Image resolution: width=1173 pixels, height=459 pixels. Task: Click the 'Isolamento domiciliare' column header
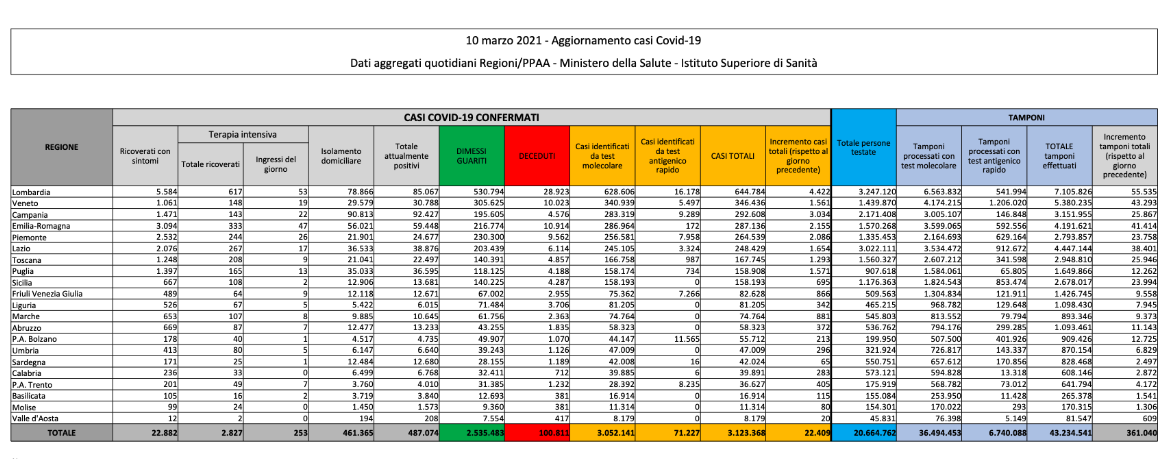coord(340,155)
